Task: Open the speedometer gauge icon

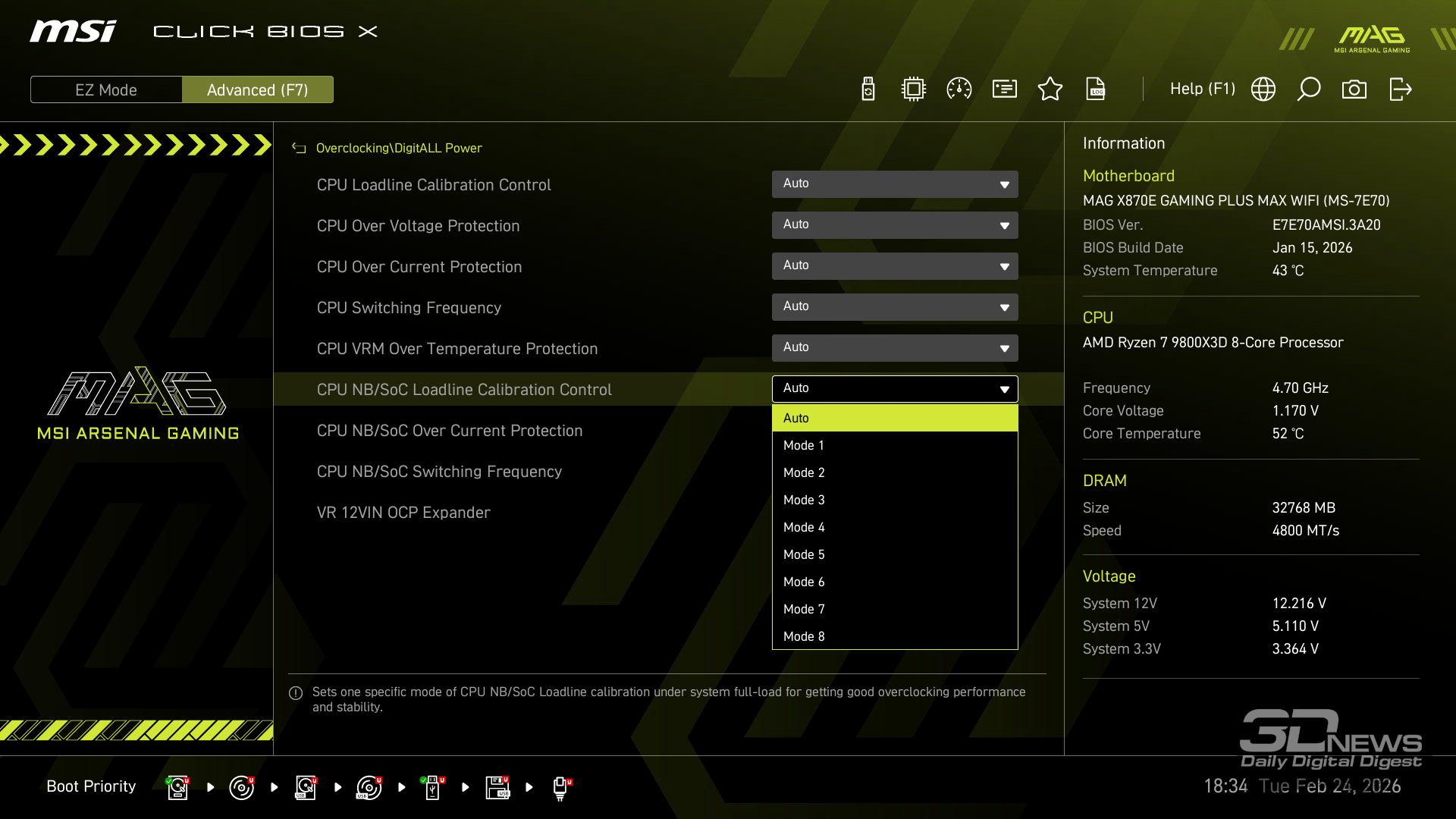Action: point(959,89)
